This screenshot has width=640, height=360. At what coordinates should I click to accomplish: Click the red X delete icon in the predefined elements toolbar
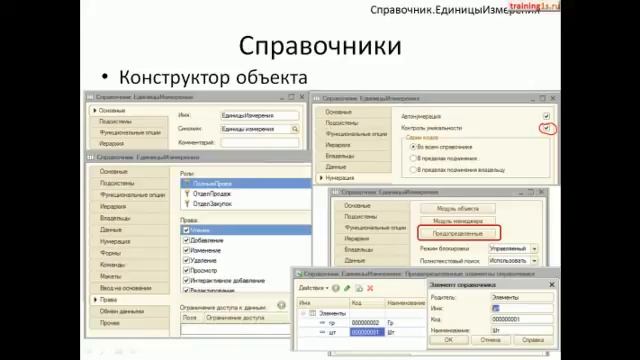click(370, 288)
